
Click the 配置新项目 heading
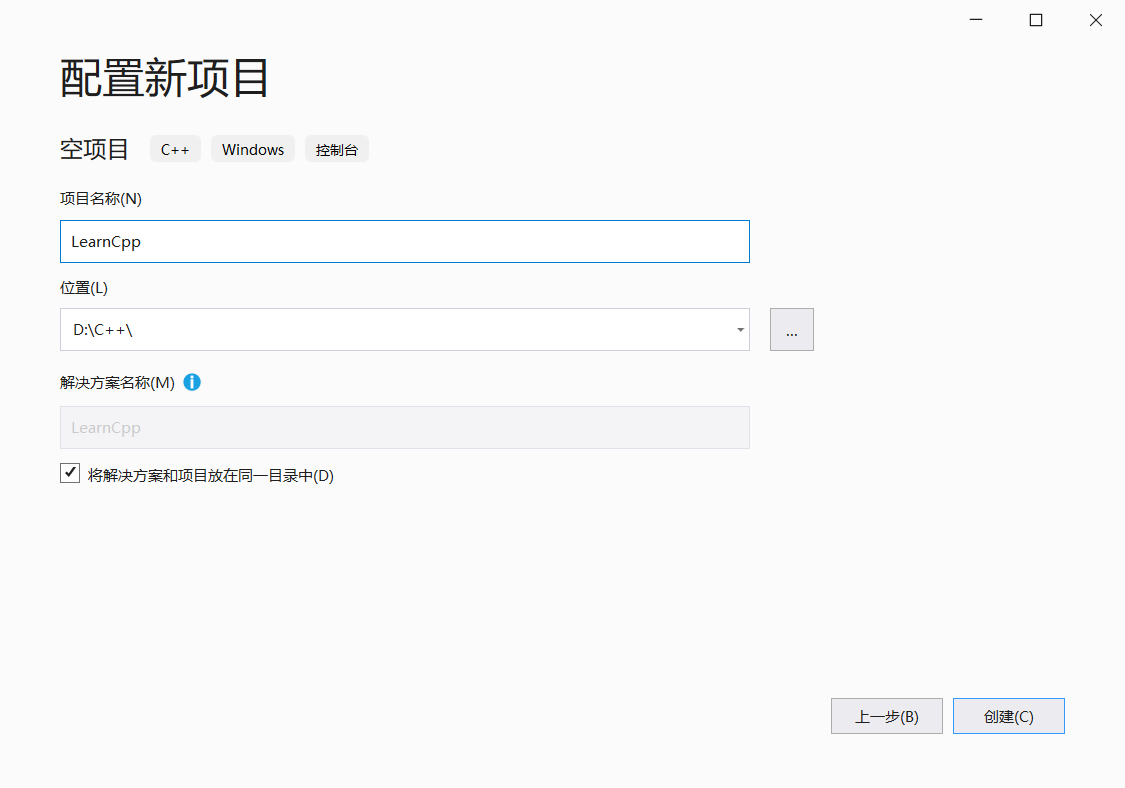point(164,78)
